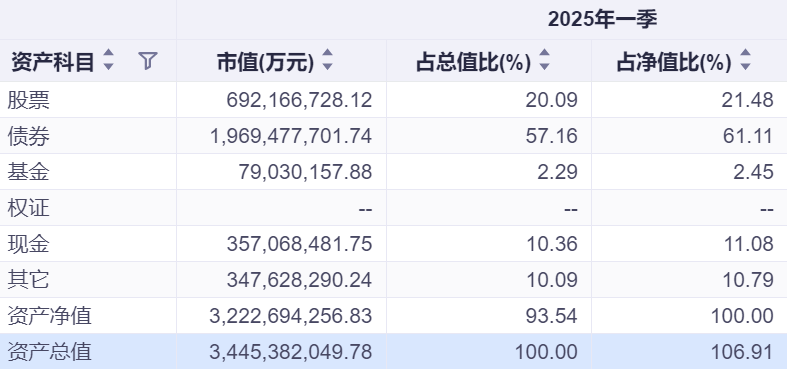787x369 pixels.
Task: Click net asset value 3,222,694,256.83
Action: point(291,316)
